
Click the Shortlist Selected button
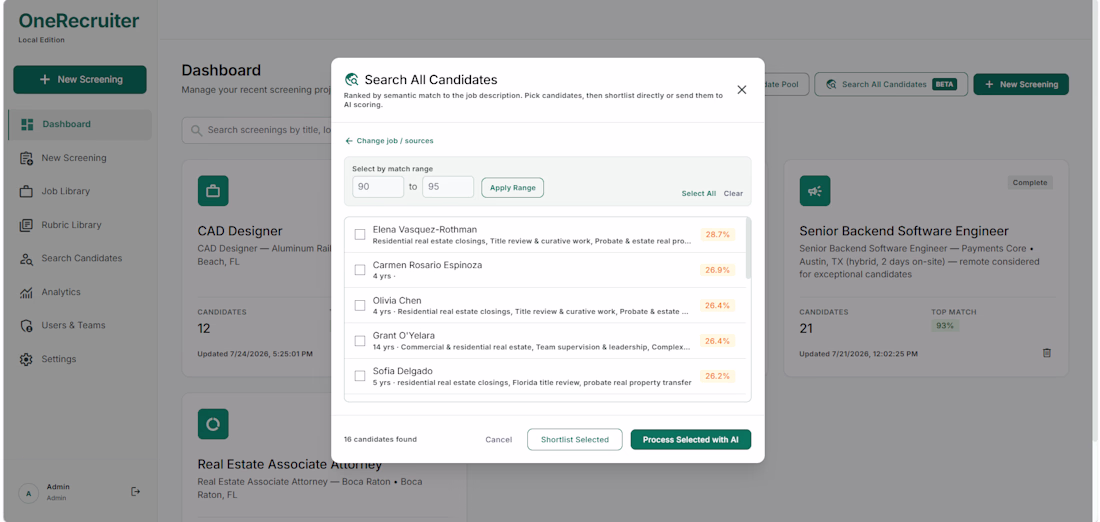click(x=575, y=440)
